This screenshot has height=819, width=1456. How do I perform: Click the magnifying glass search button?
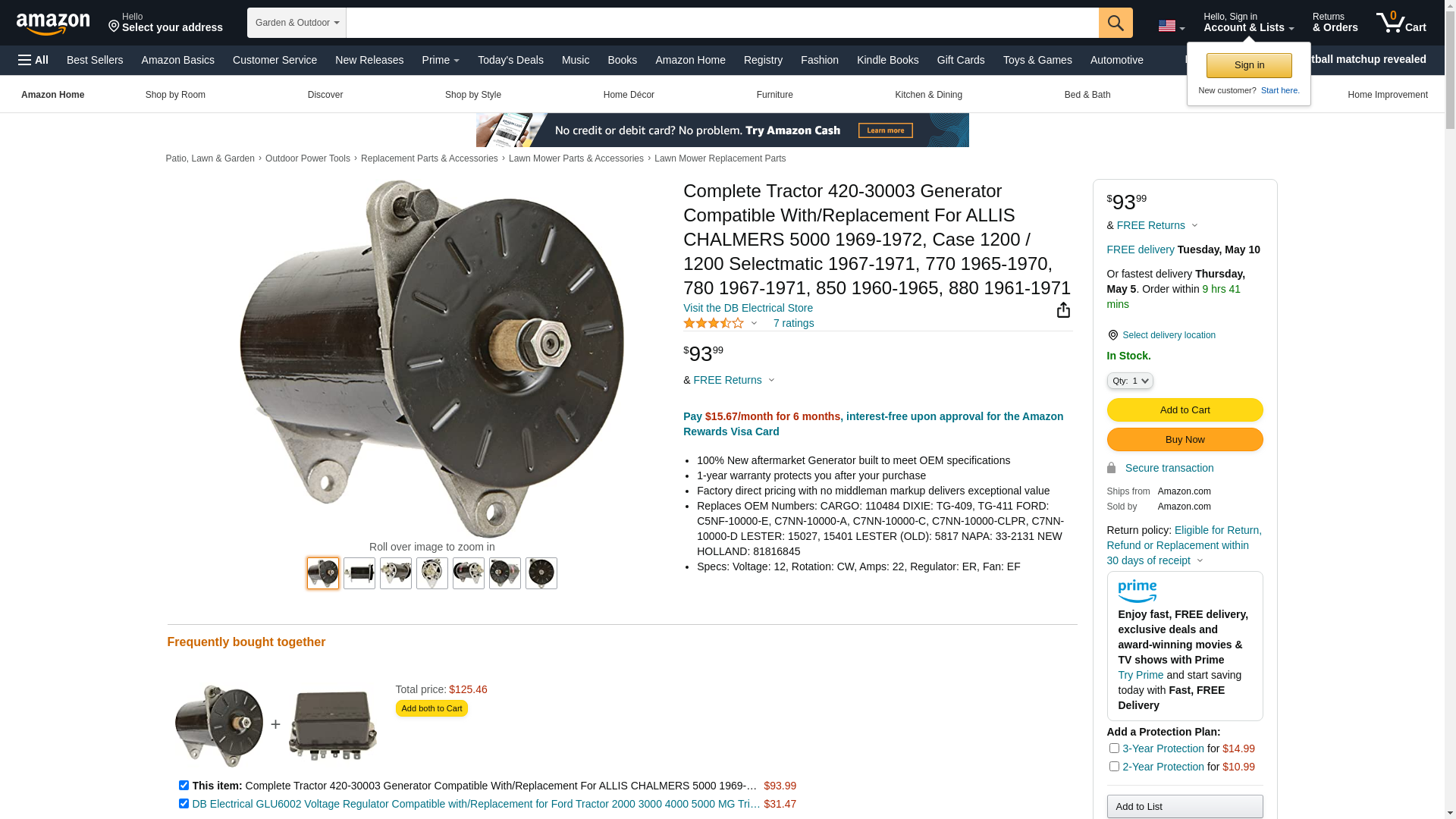click(x=1116, y=23)
